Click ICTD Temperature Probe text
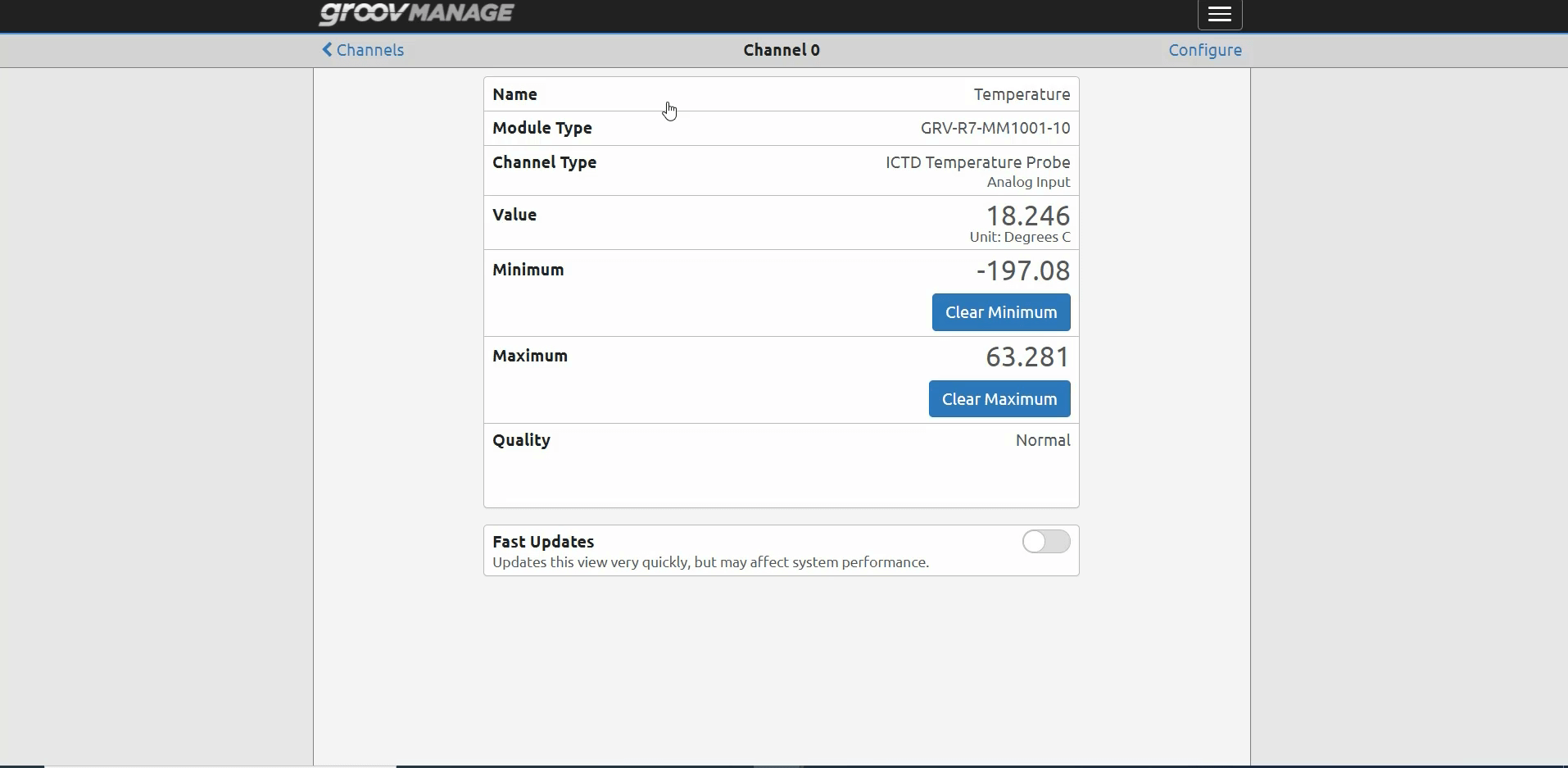1568x768 pixels. tap(978, 162)
